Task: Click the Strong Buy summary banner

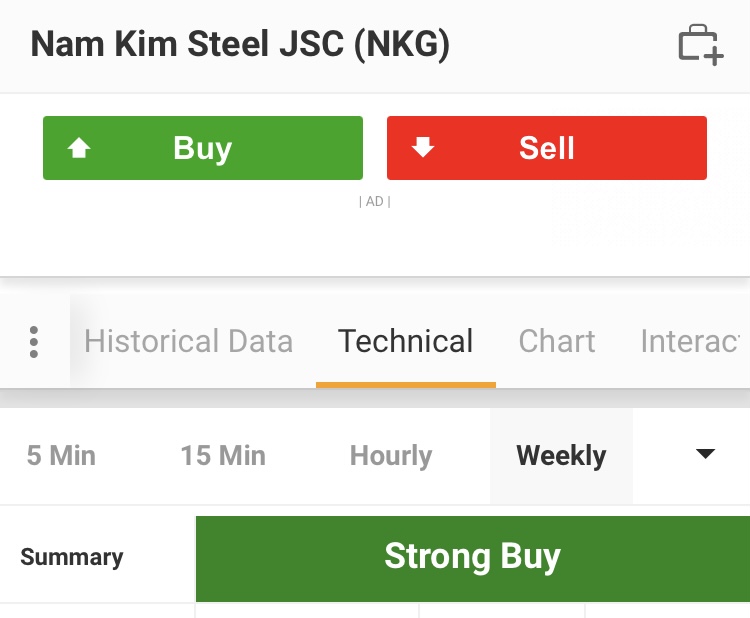Action: (x=472, y=557)
